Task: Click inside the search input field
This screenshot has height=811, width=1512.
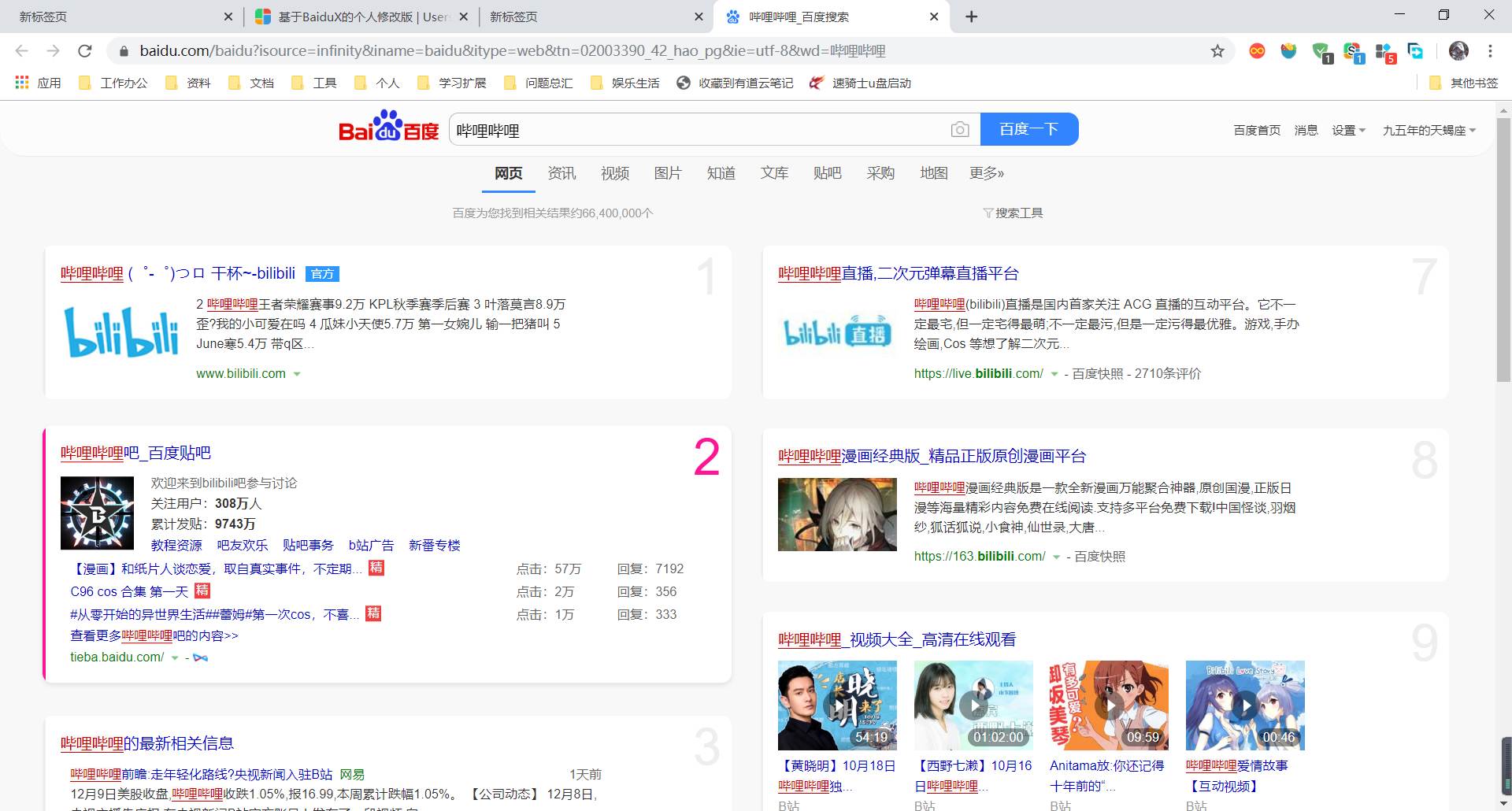Action: tap(693, 129)
